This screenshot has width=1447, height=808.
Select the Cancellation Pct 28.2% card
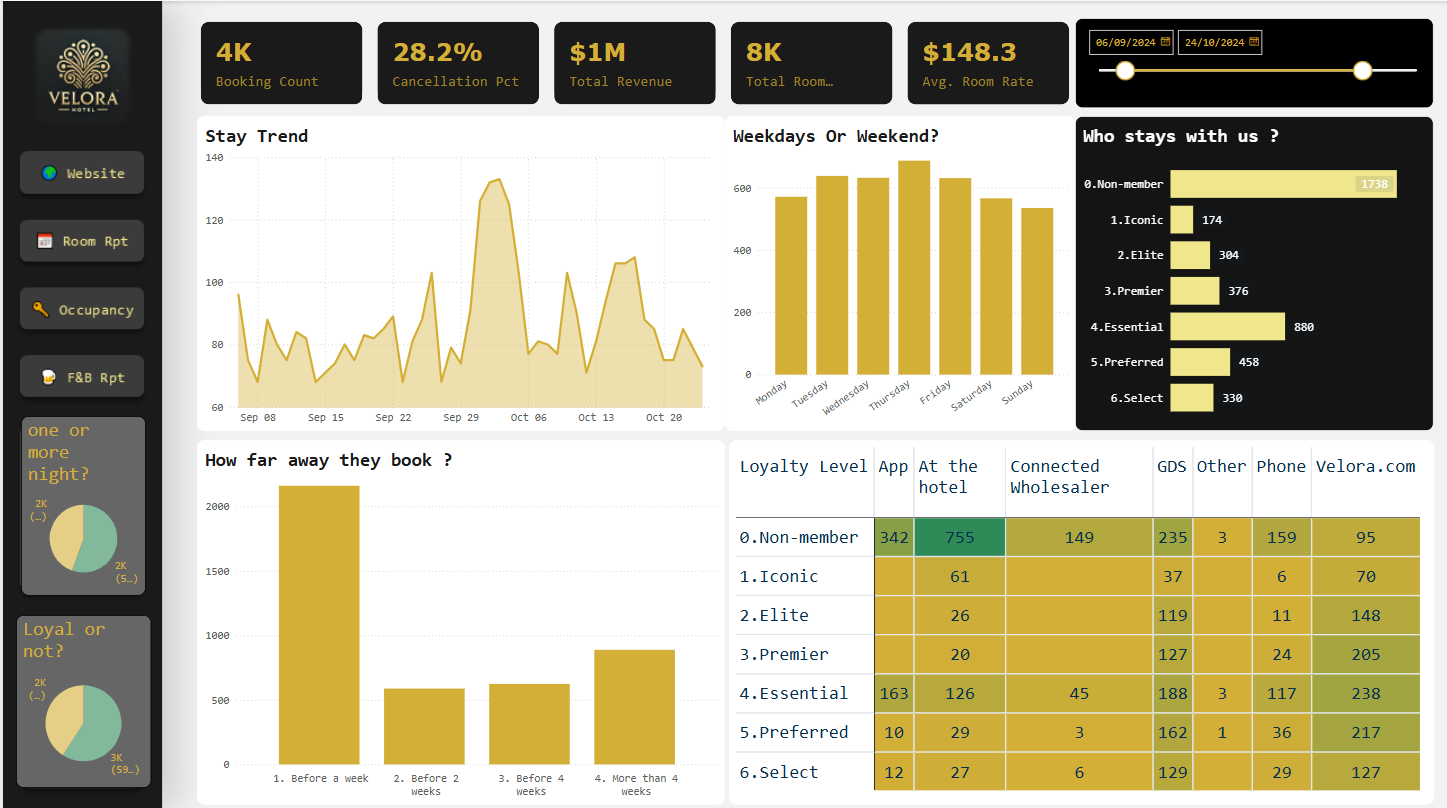tap(458, 63)
